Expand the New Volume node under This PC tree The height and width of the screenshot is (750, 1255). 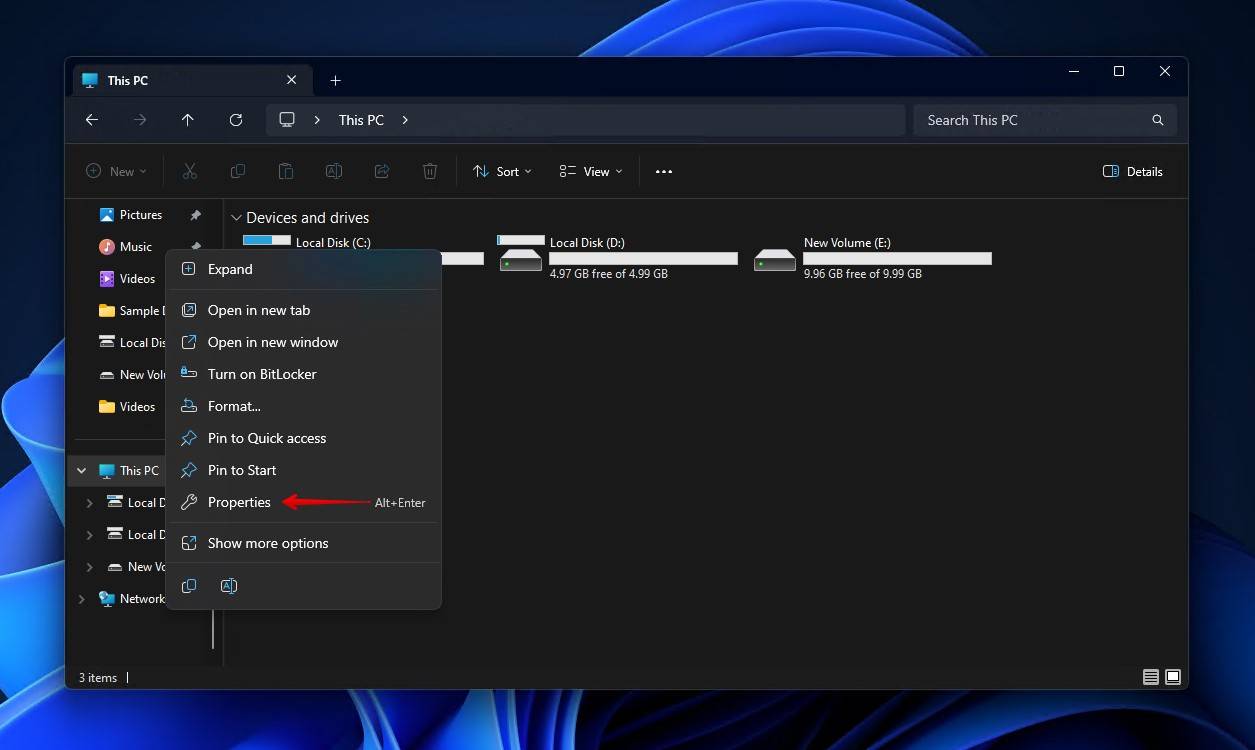pos(89,567)
